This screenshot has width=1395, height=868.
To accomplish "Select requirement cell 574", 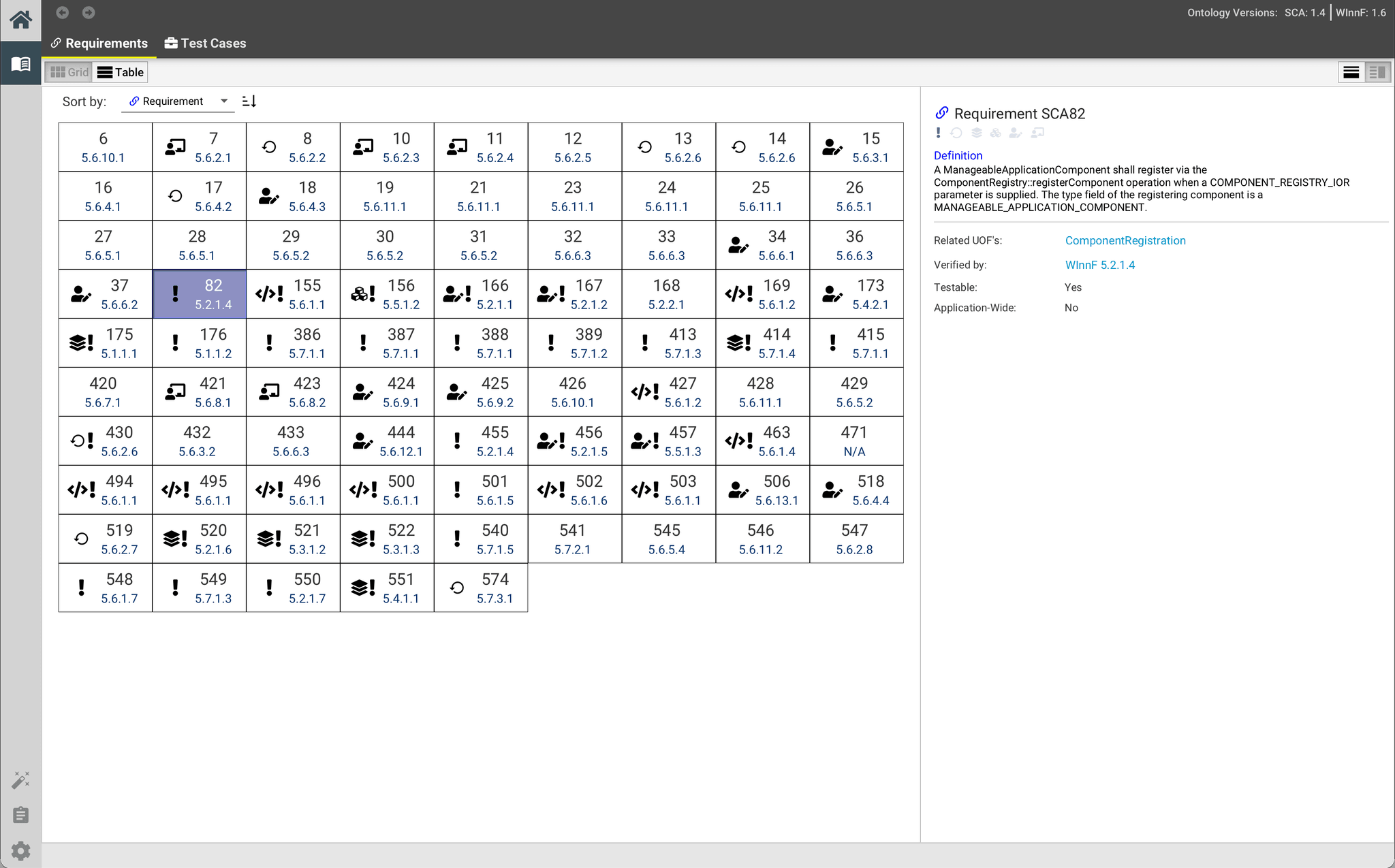I will (x=480, y=587).
